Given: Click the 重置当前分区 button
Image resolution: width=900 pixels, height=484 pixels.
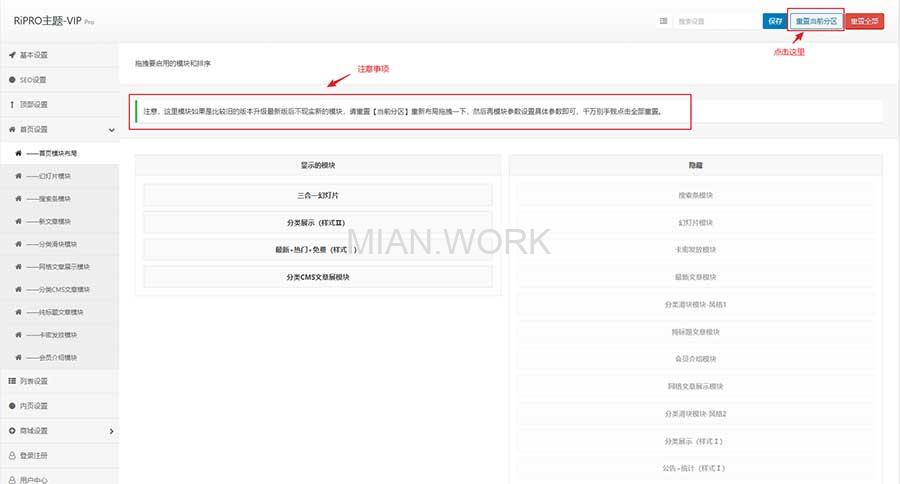Looking at the screenshot, I should 816,20.
